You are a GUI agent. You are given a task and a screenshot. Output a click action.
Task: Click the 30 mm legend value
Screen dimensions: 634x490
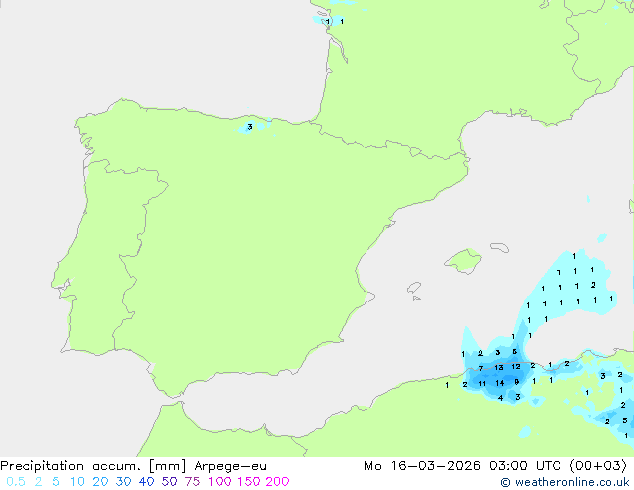click(123, 482)
